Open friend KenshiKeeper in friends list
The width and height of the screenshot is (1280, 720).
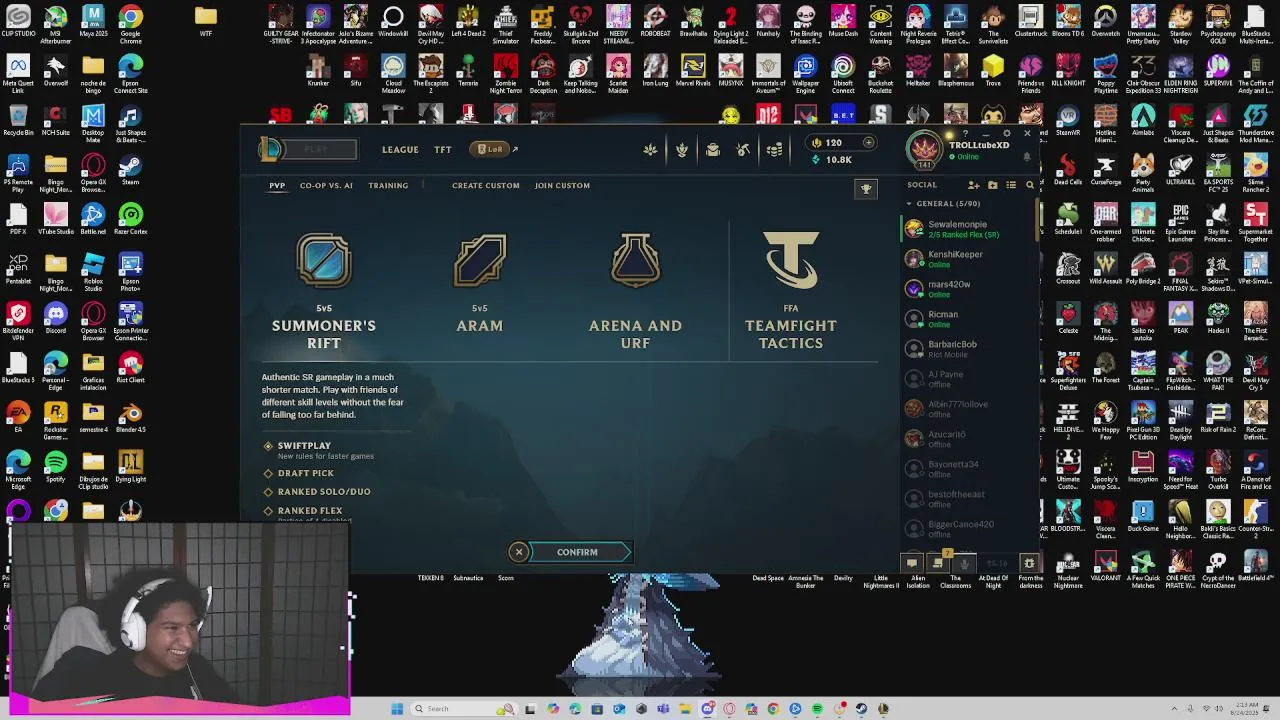[968, 259]
